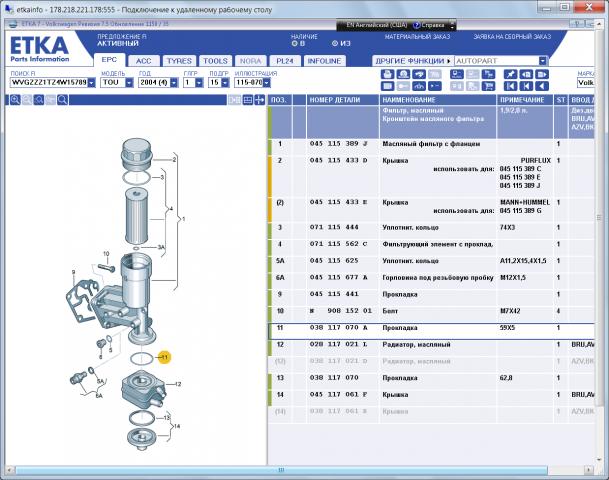609x480 pixels.
Task: Open the TYRES tab
Action: click(179, 61)
